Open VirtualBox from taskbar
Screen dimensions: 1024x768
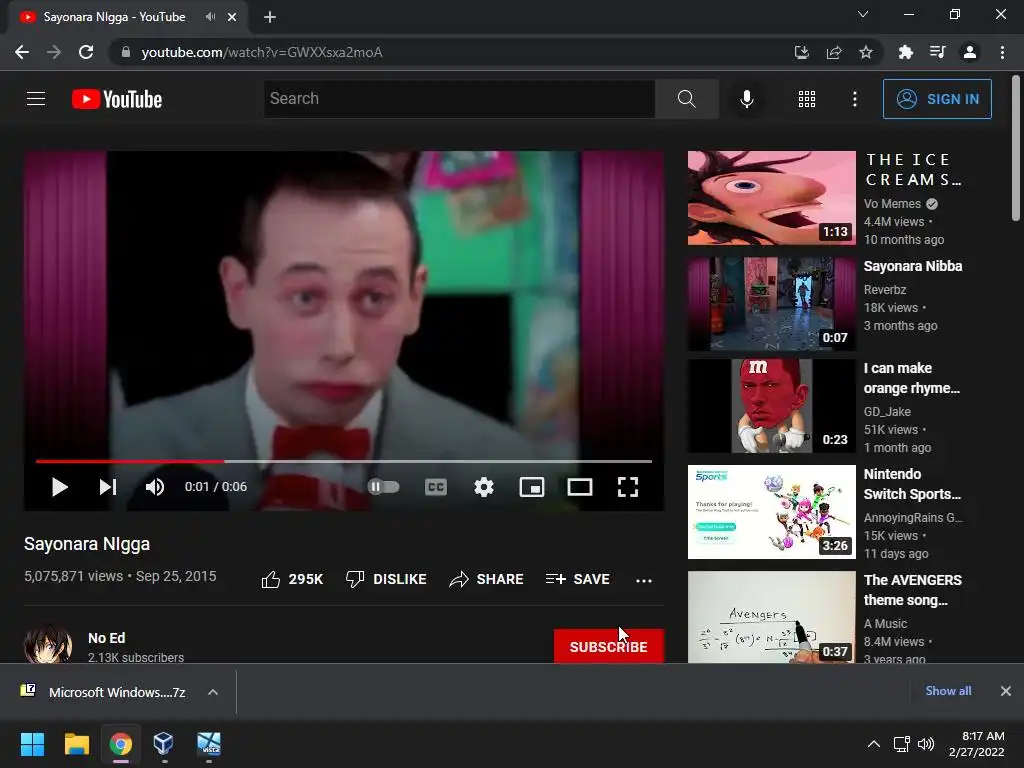coord(164,744)
